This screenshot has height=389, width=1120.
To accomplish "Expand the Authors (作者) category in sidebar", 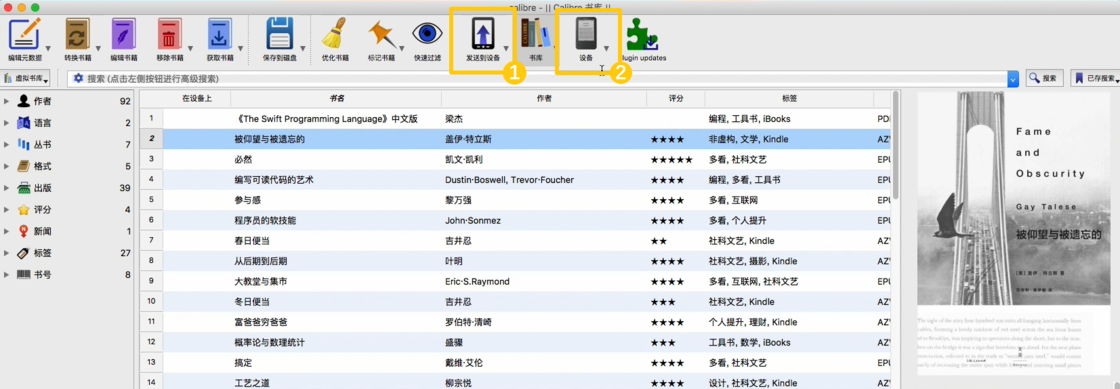I will point(6,101).
